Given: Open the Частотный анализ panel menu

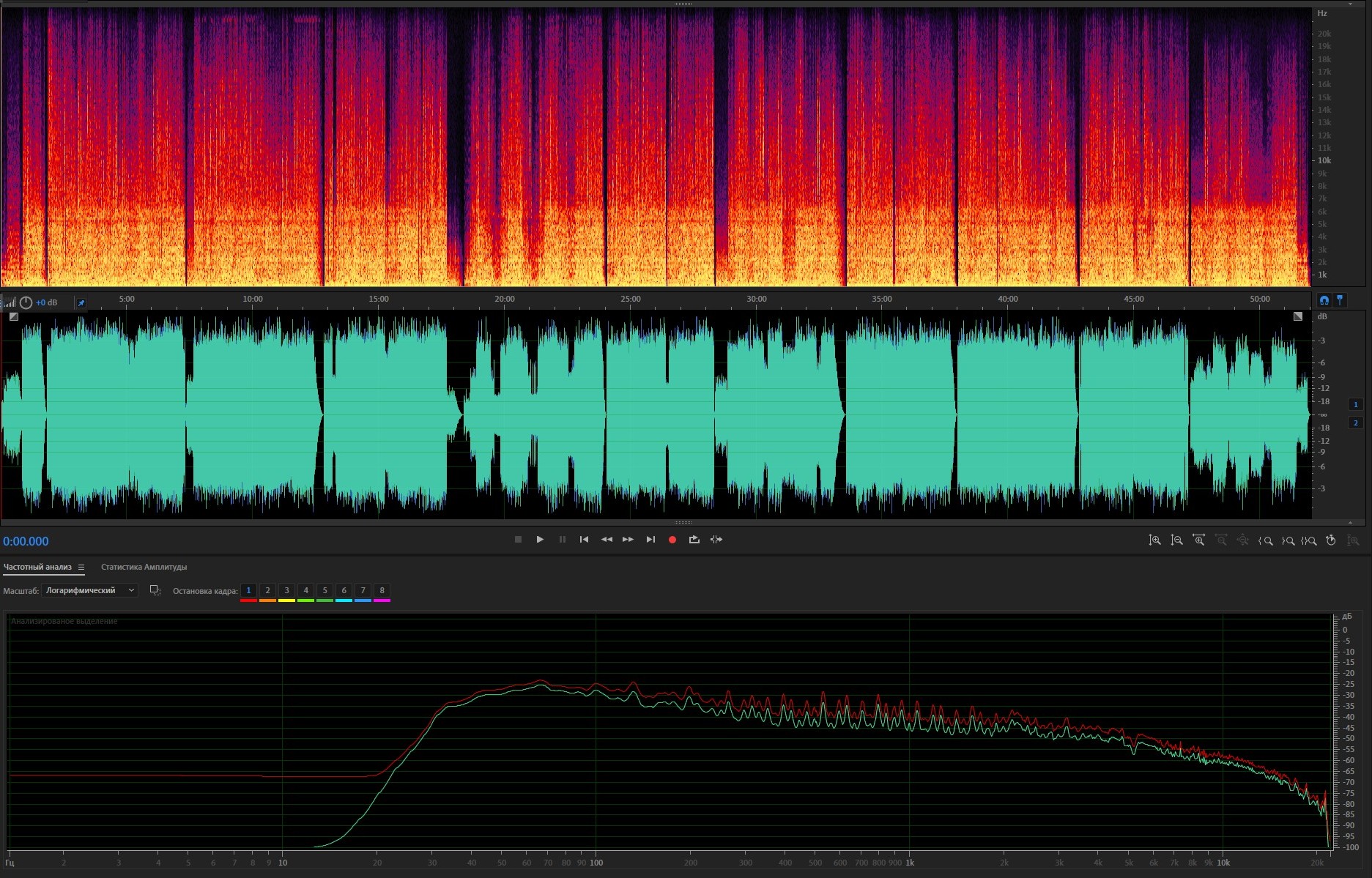Looking at the screenshot, I should 81,568.
